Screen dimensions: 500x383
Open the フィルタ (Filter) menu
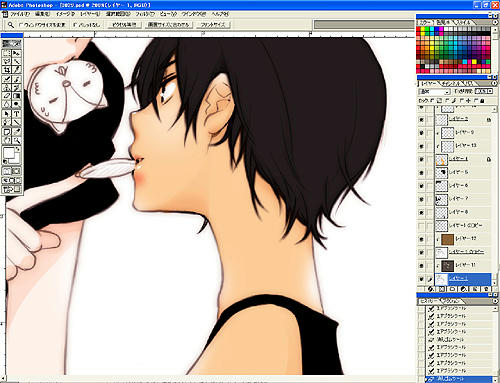point(145,14)
